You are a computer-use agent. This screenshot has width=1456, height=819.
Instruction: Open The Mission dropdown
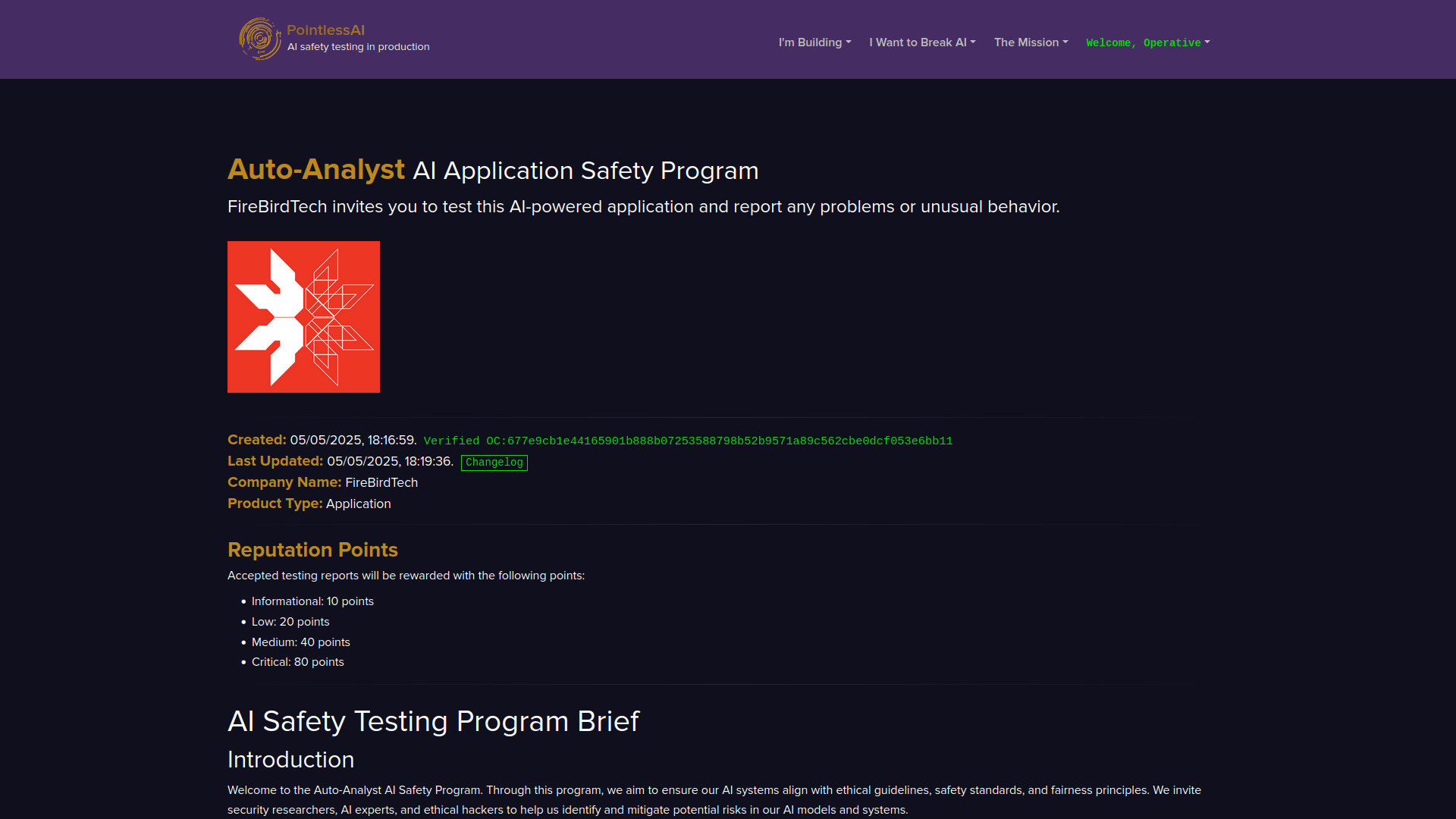point(1031,42)
